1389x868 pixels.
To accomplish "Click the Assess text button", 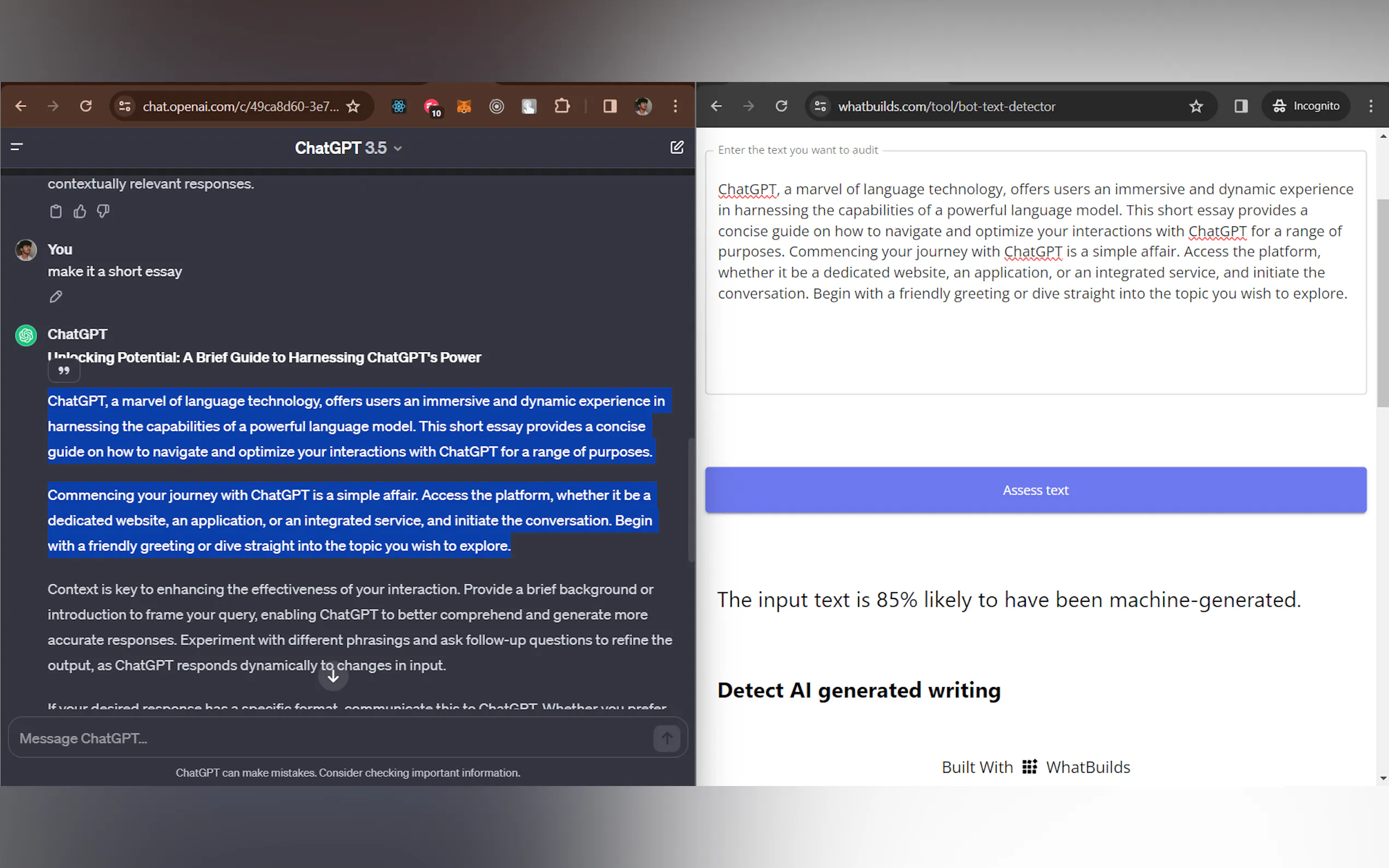I will (x=1035, y=490).
